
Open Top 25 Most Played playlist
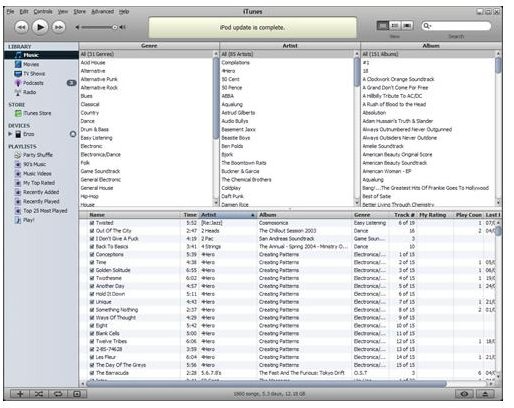tap(45, 211)
